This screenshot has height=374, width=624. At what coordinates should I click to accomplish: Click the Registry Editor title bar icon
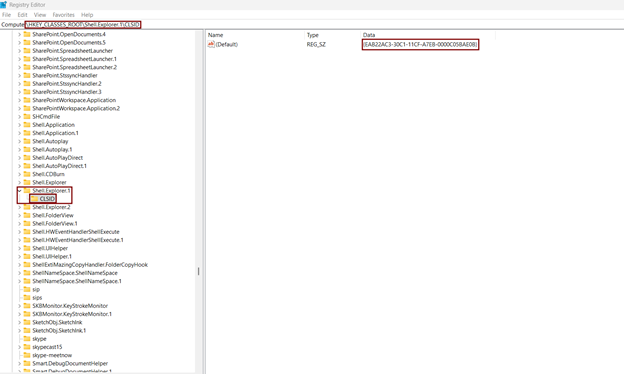[4, 5]
